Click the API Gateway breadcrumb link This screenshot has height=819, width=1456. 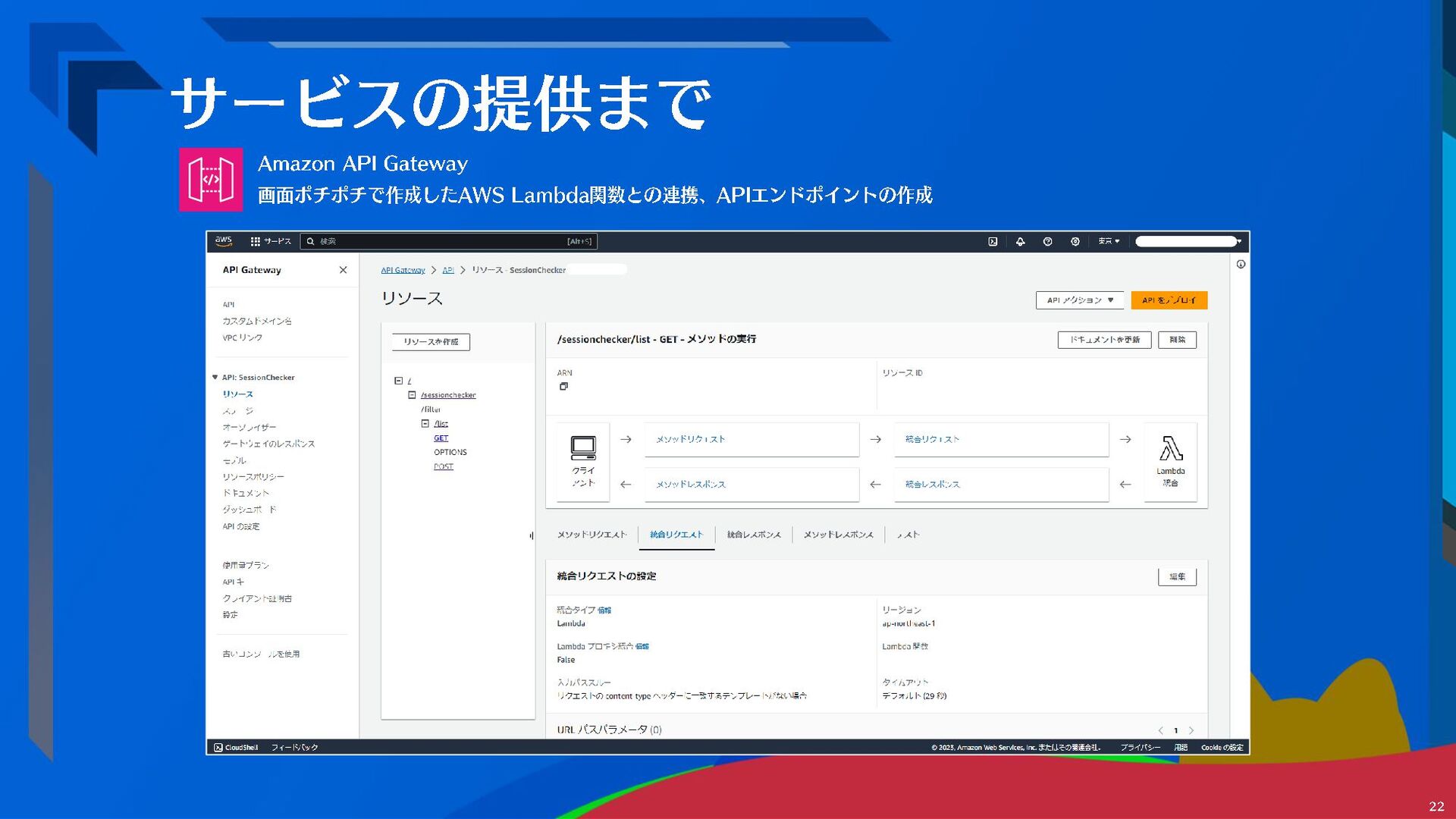pyautogui.click(x=403, y=270)
